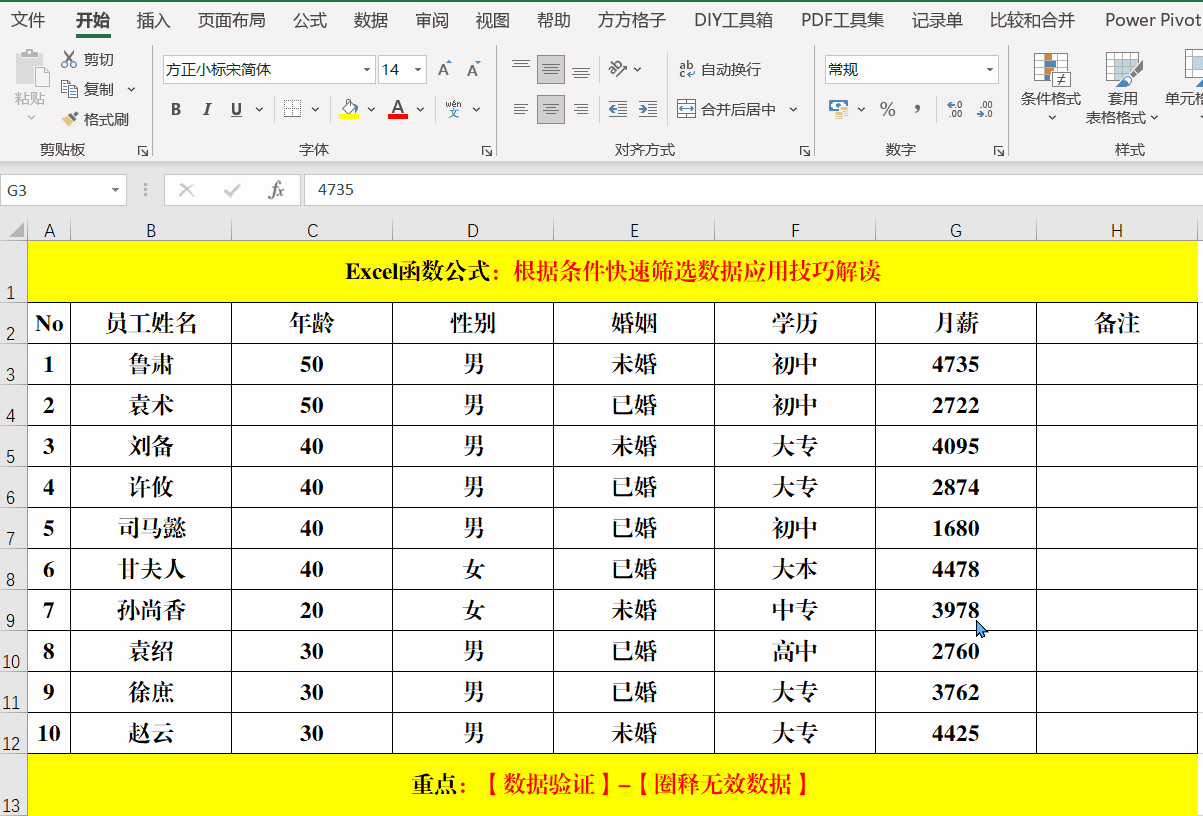Switch to the 数据 (Data) tab
This screenshot has width=1203, height=816.
(x=371, y=20)
